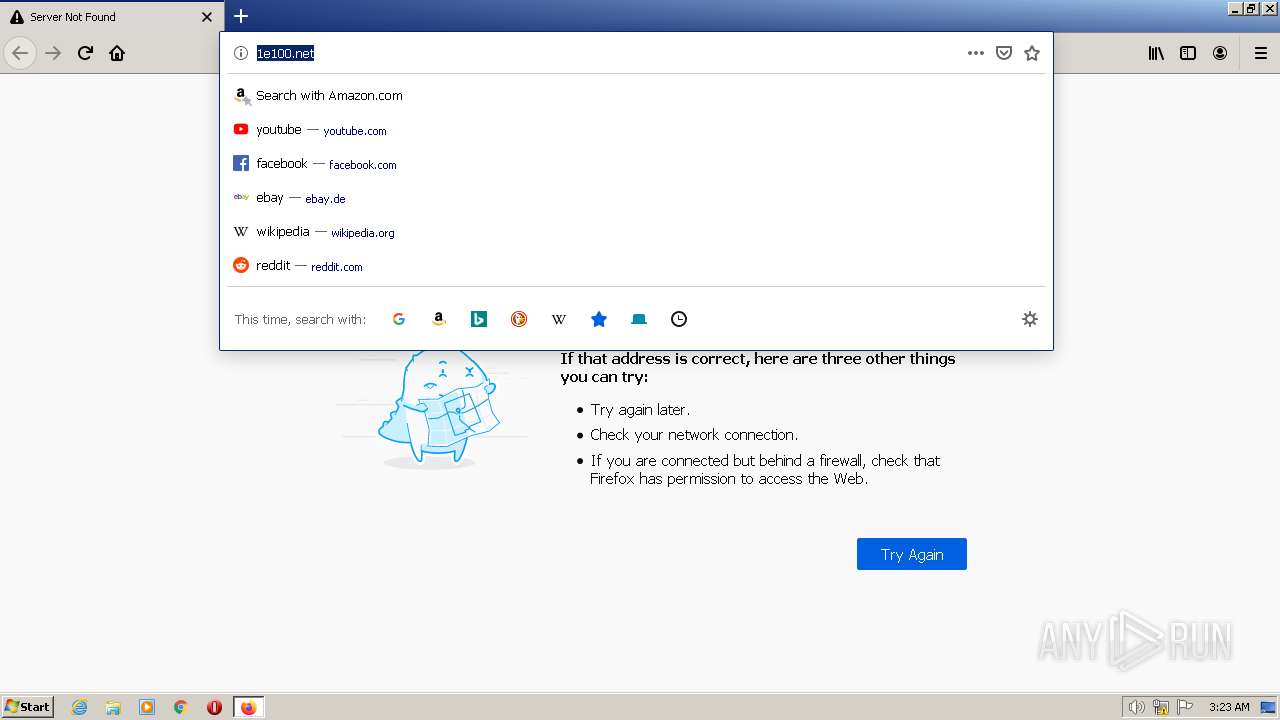1280x720 pixels.
Task: Click 'Try again later.' text
Action: (640, 410)
